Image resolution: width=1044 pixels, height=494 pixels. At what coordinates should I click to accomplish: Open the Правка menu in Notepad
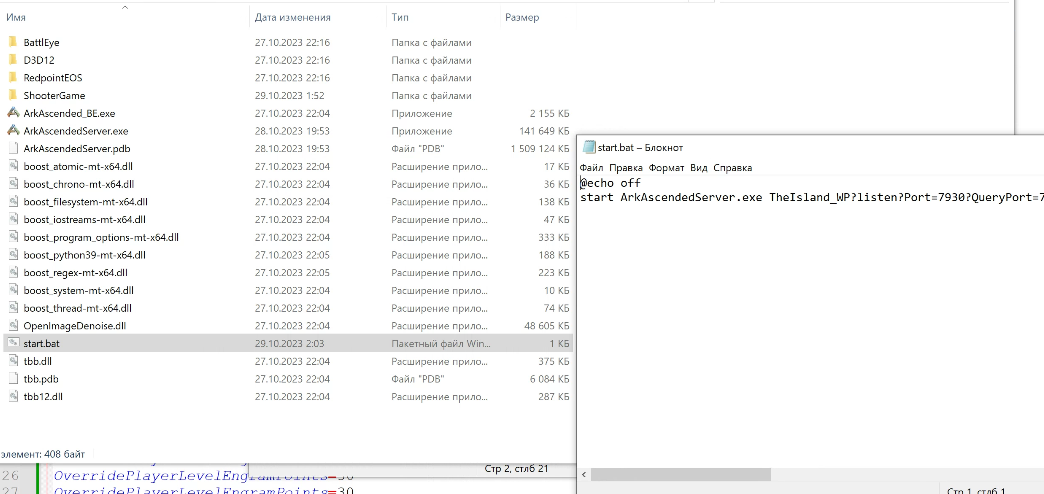pyautogui.click(x=626, y=168)
